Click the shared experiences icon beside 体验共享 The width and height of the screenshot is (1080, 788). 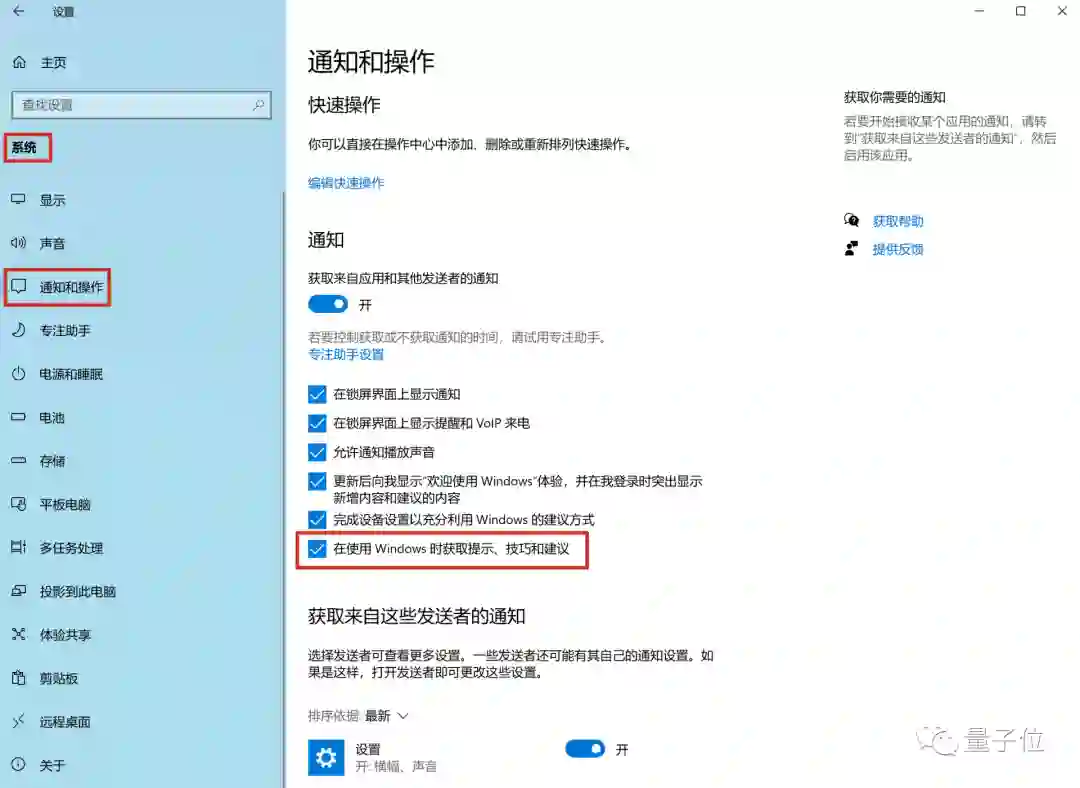click(x=19, y=634)
